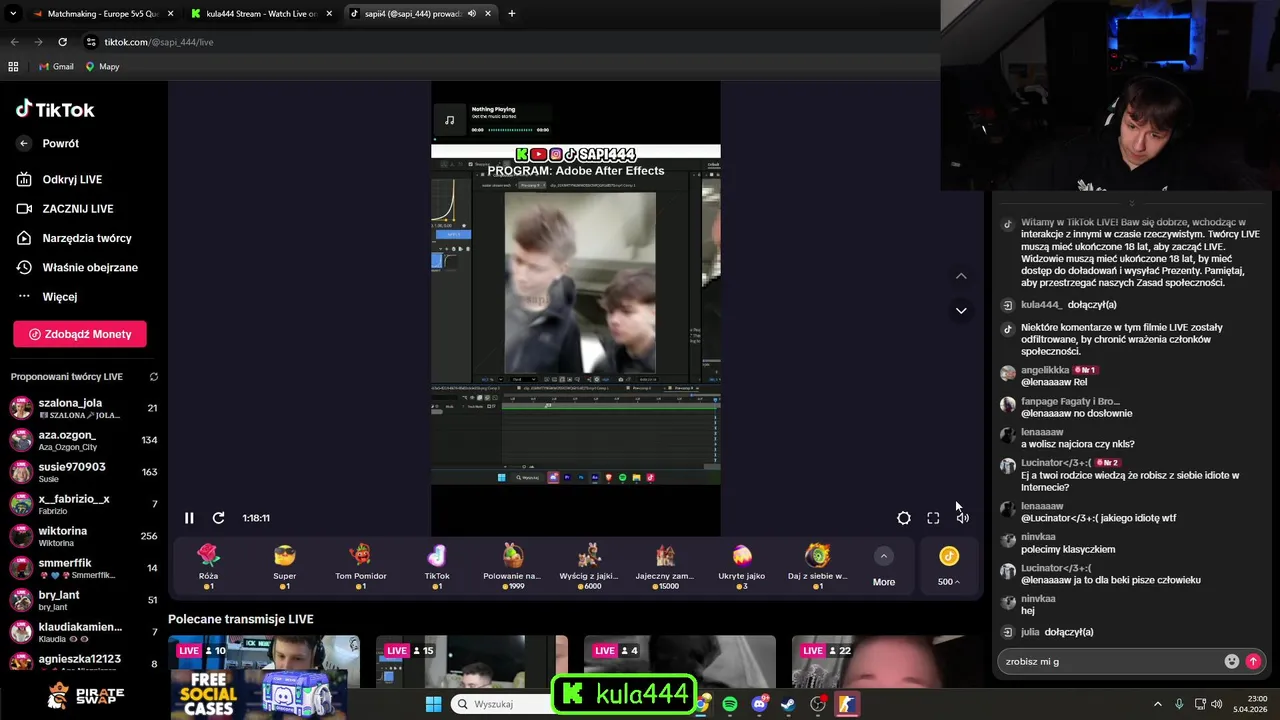Select klaudiakamien... in suggested creators
The width and height of the screenshot is (1280, 720).
pos(84,632)
